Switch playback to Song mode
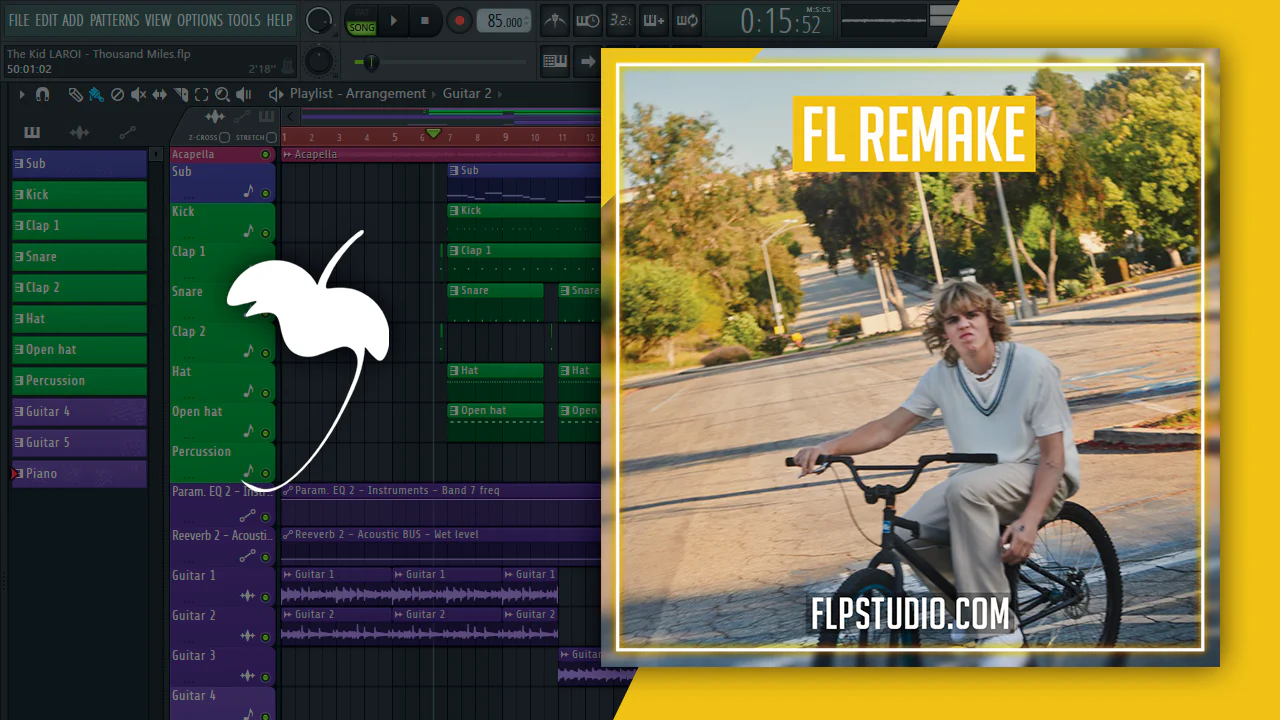This screenshot has width=1280, height=720. coord(361,27)
